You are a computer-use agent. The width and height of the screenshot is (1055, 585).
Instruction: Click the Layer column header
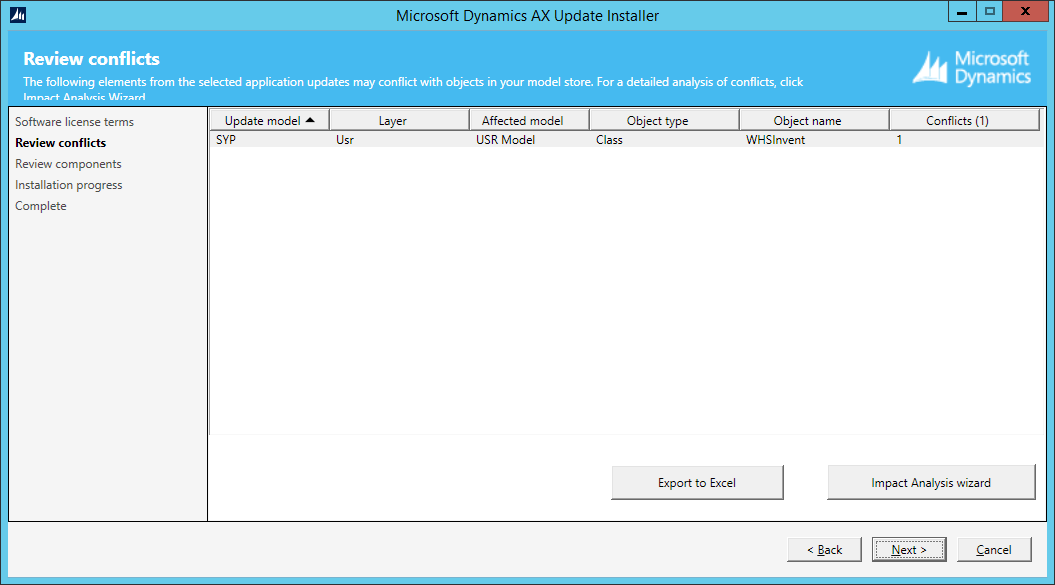392,120
